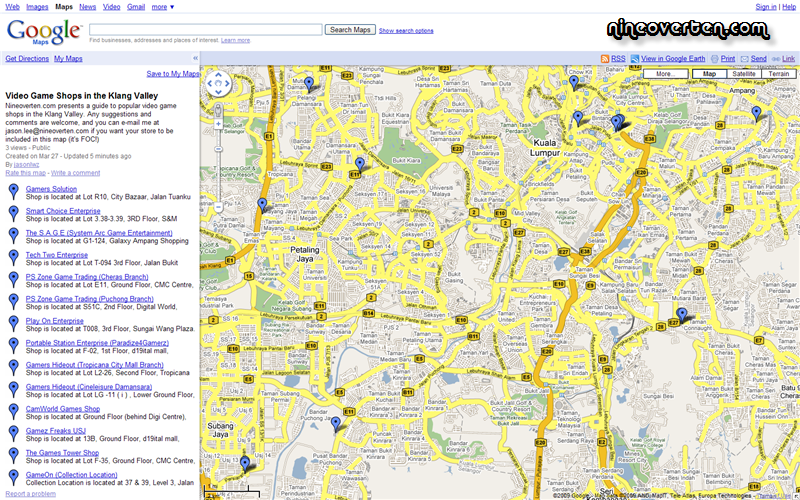This screenshot has width=800, height=500.
Task: Open the Images link in top bar
Action: (x=37, y=7)
